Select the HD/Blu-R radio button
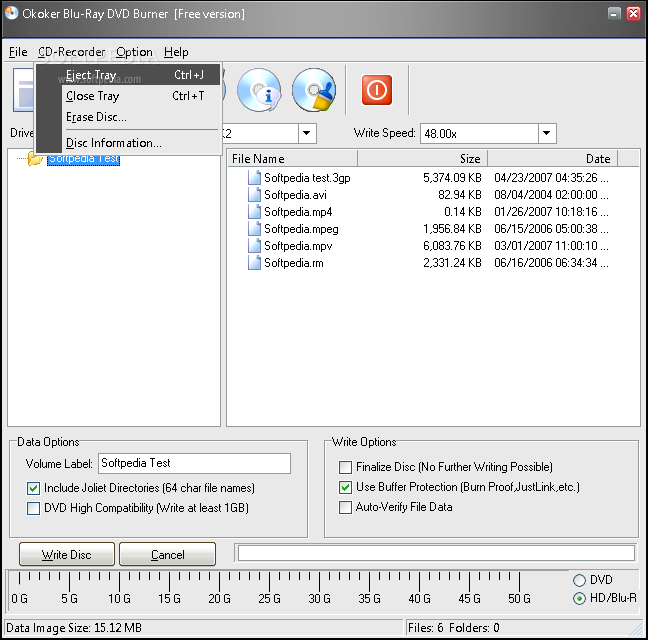 579,598
